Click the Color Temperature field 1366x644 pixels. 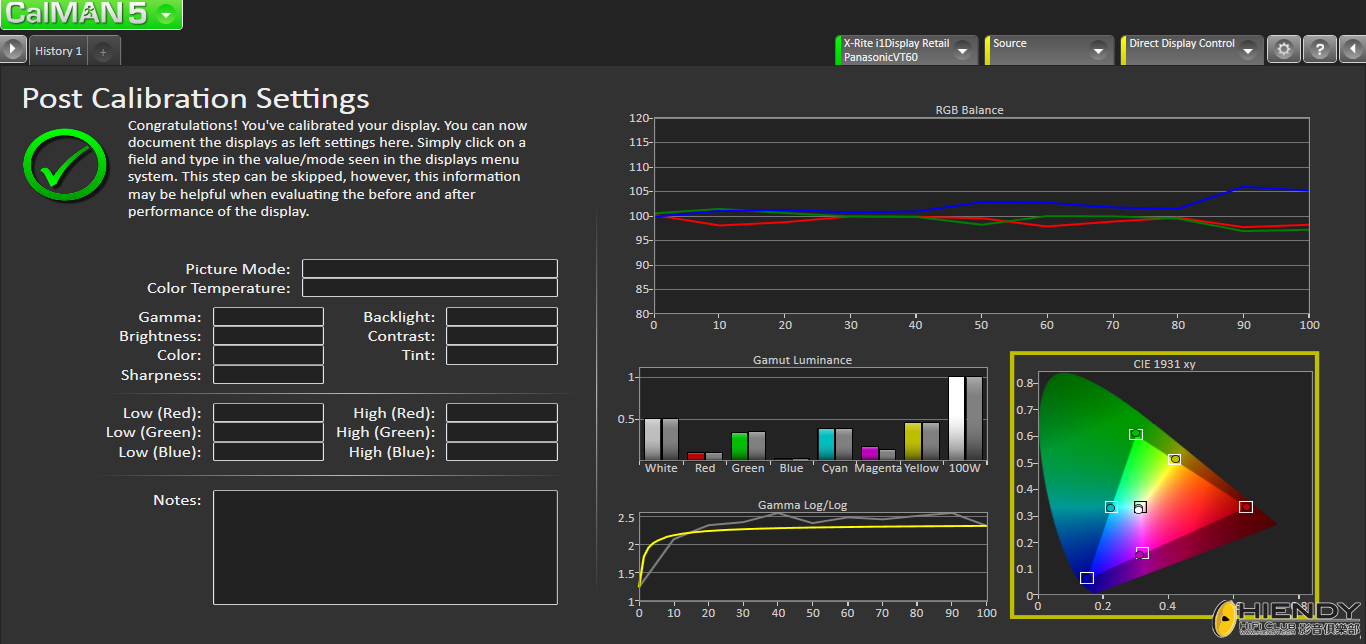pos(429,288)
